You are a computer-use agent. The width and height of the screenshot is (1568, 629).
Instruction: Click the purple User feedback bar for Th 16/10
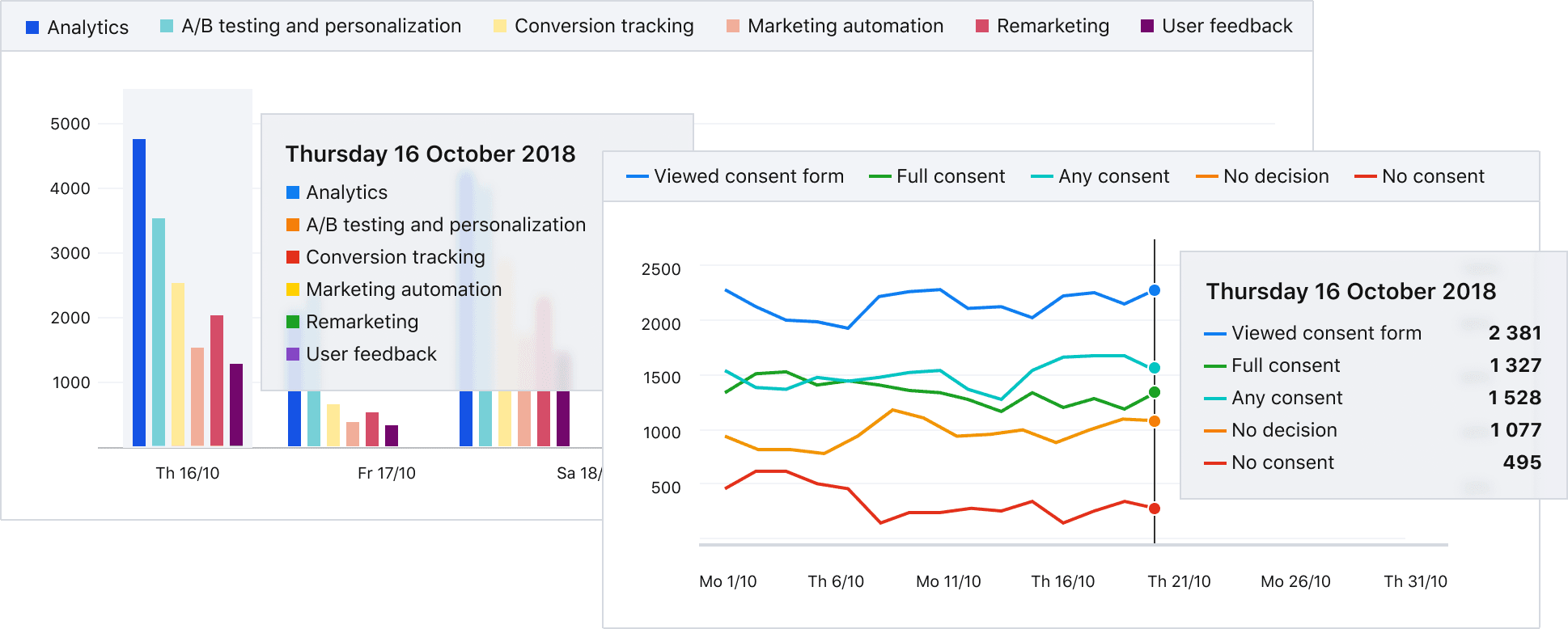[236, 404]
